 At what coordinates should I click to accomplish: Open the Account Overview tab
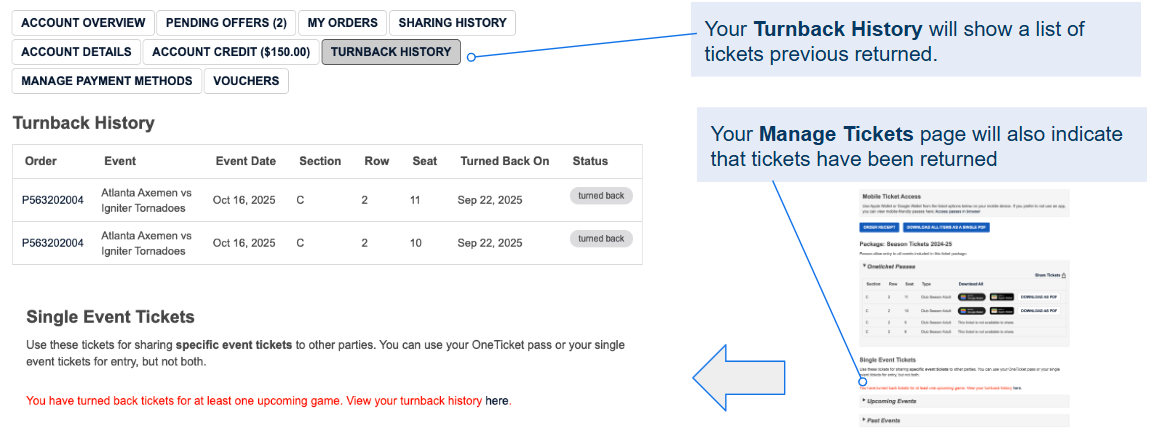83,23
